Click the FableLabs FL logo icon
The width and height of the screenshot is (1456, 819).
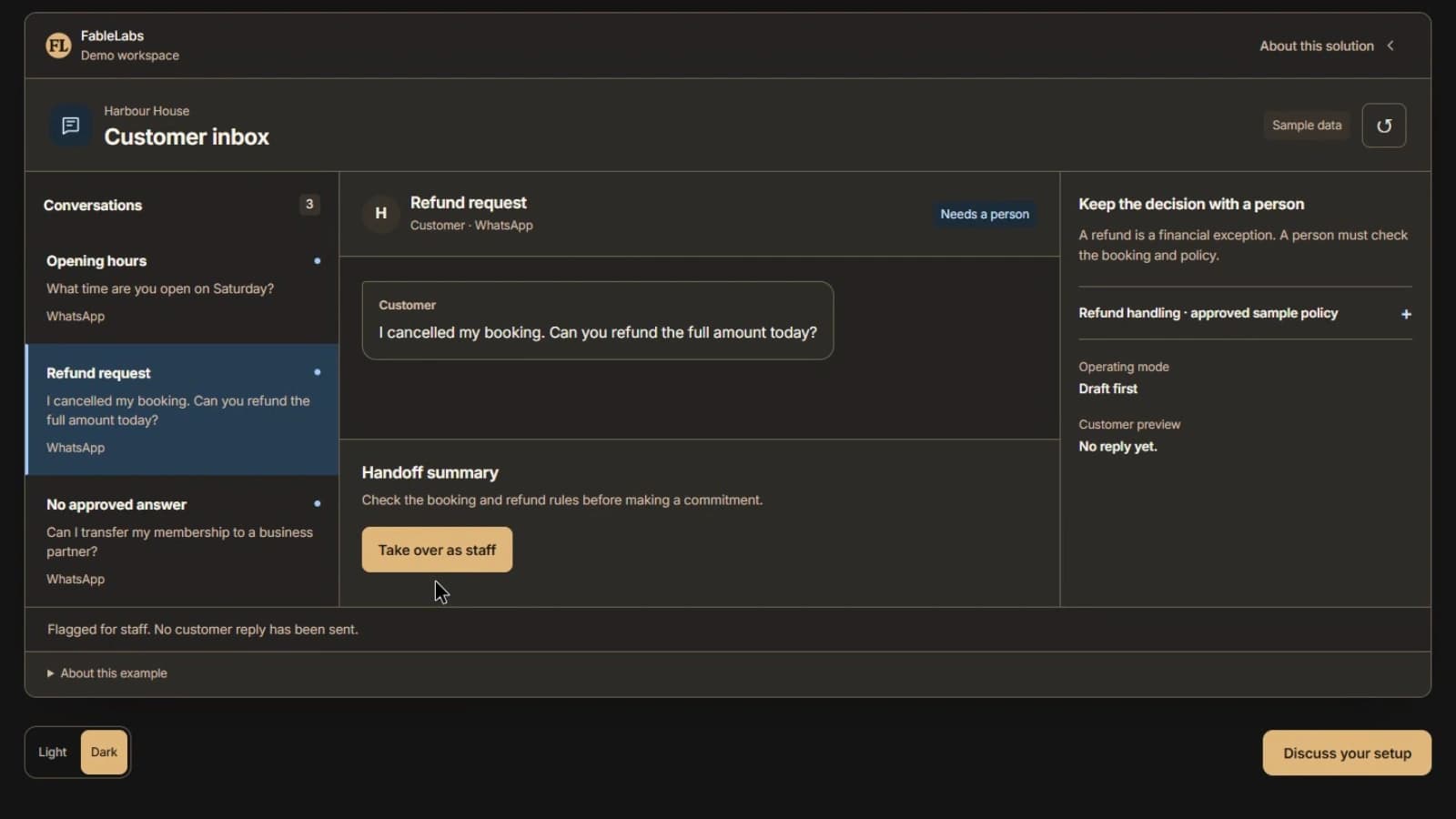(58, 45)
